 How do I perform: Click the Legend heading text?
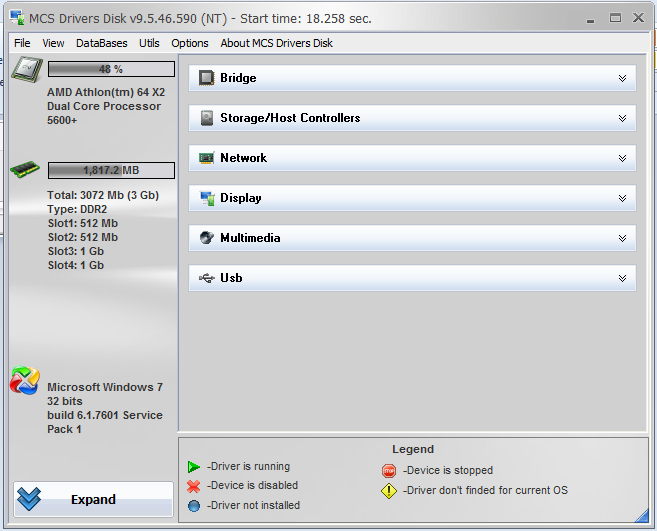[413, 449]
